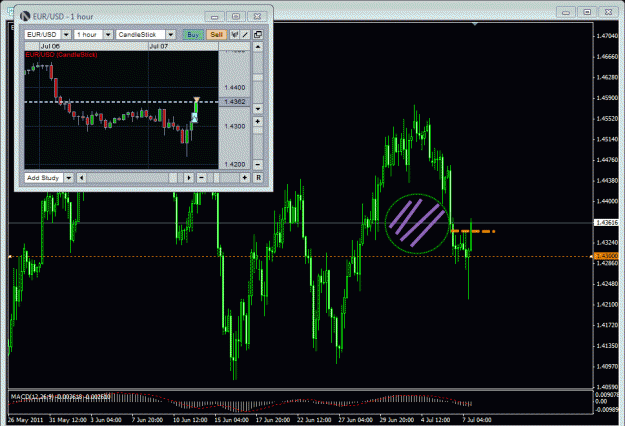Click the 1.4400 price label in small chart

pos(234,87)
